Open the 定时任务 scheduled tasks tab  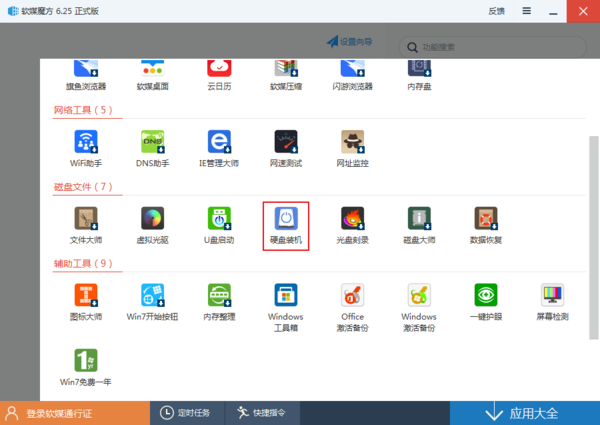pos(187,413)
